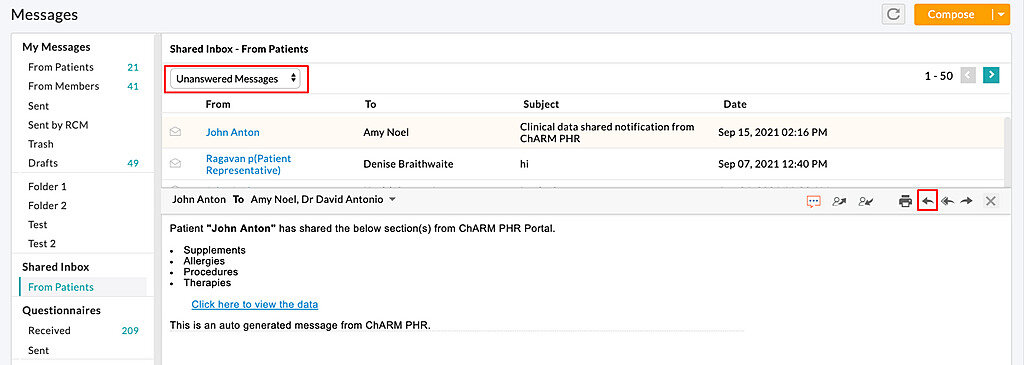
Task: Click envelope icon beside John Anton row
Action: (175, 132)
